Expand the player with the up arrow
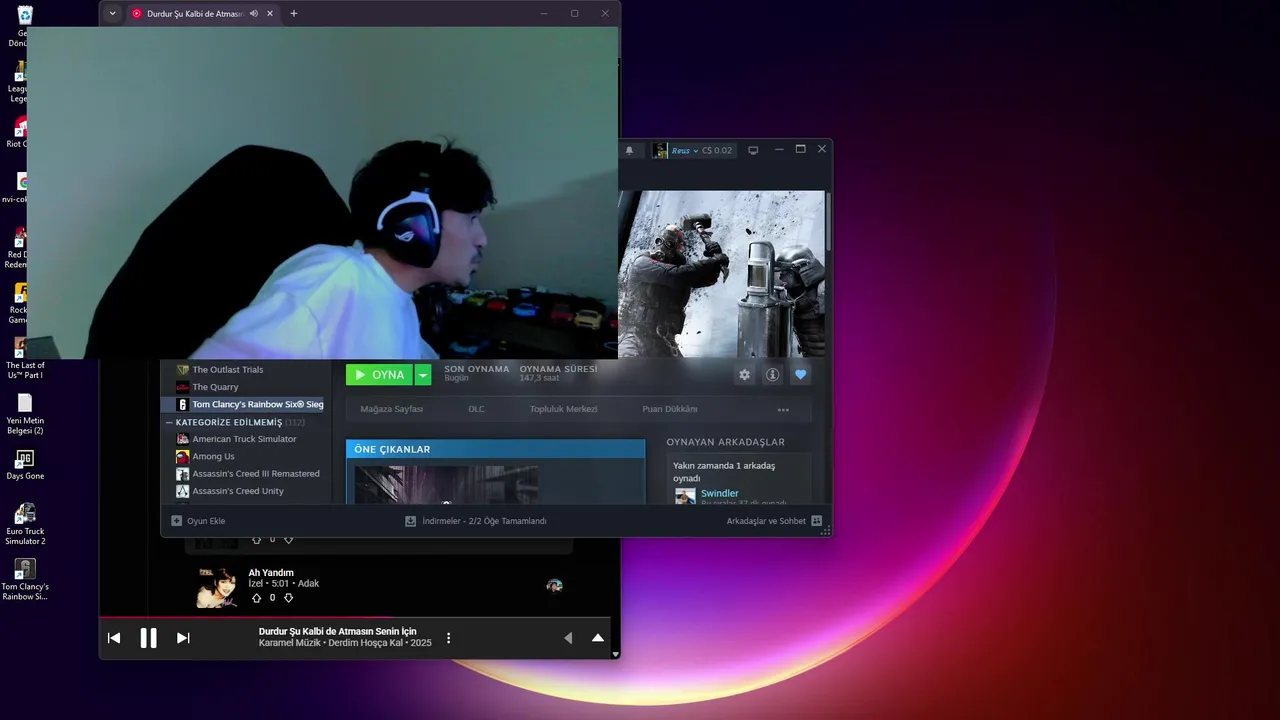 tap(598, 638)
